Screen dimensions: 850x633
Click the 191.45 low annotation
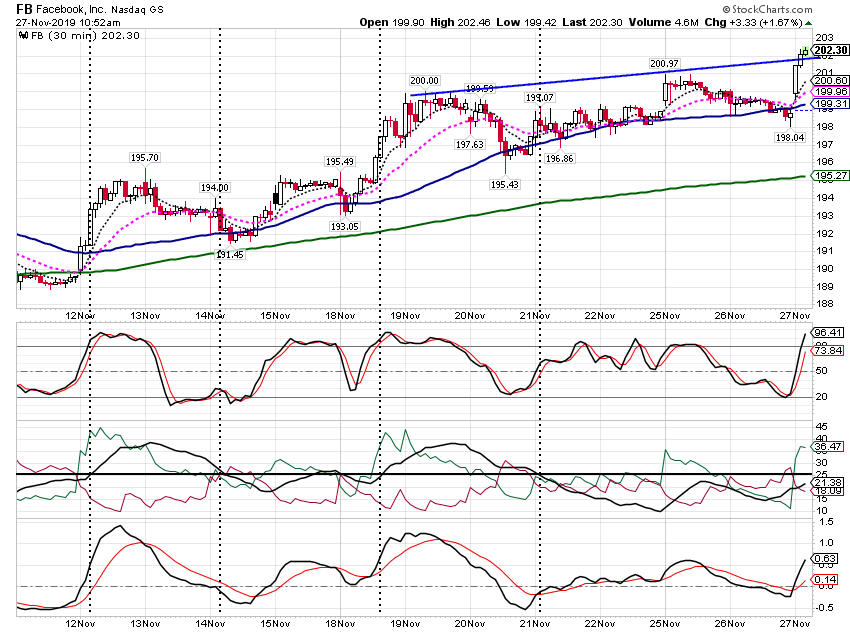tap(230, 254)
